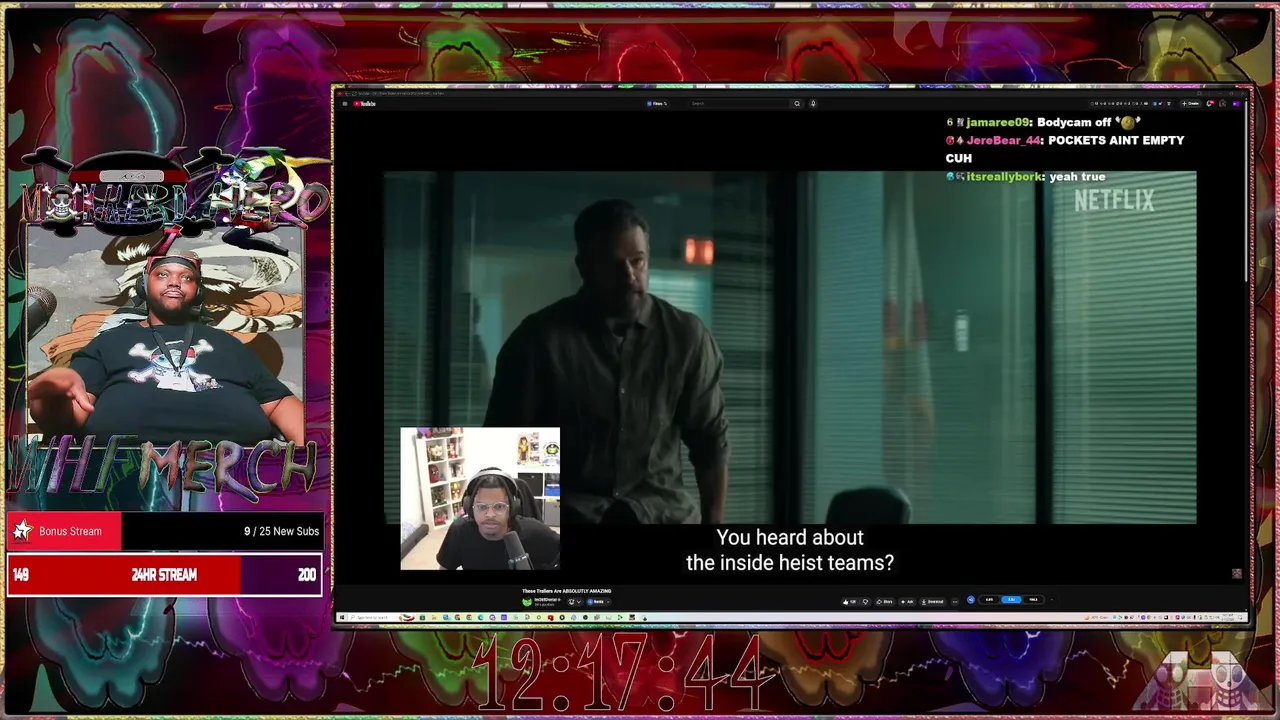Click the Netflix trailer video player

[x=790, y=347]
